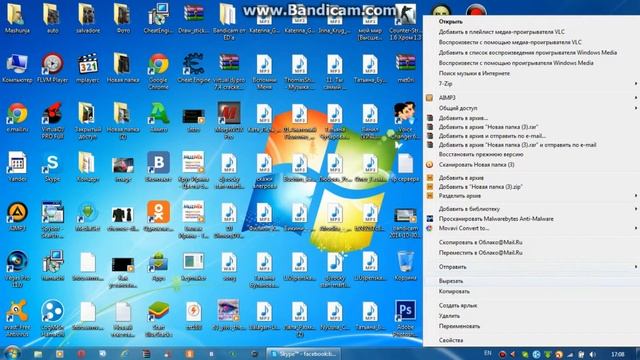Choose Воспроизвести с помощью медиа-проигрывателя VLC
Screen dimensions: 640x360
(x=531, y=42)
